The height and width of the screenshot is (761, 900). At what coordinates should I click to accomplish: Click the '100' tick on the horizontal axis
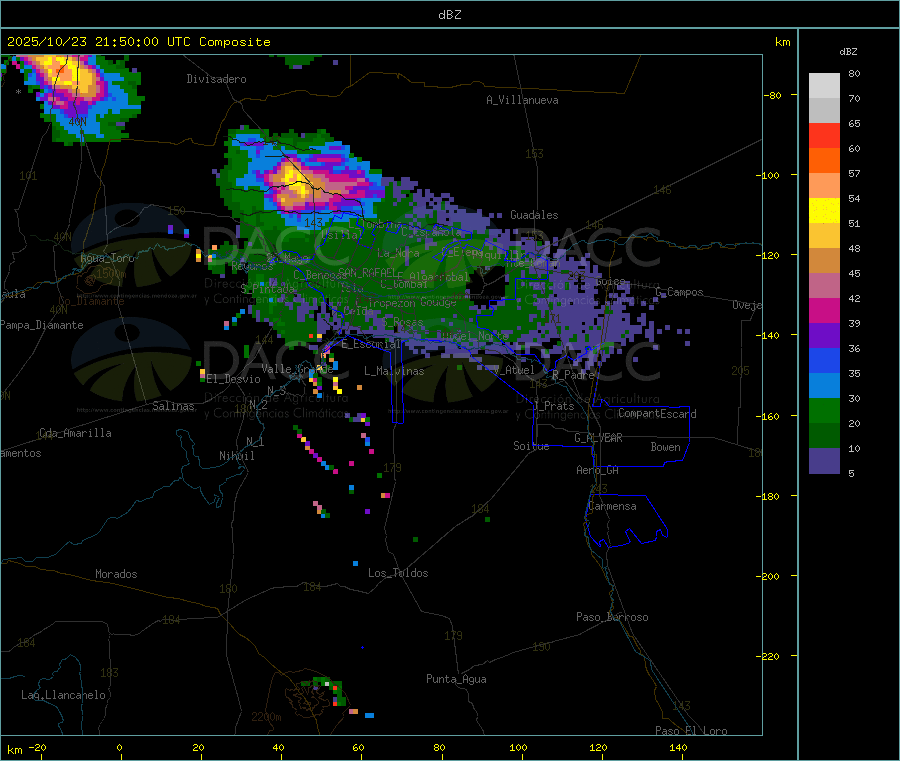tap(518, 748)
